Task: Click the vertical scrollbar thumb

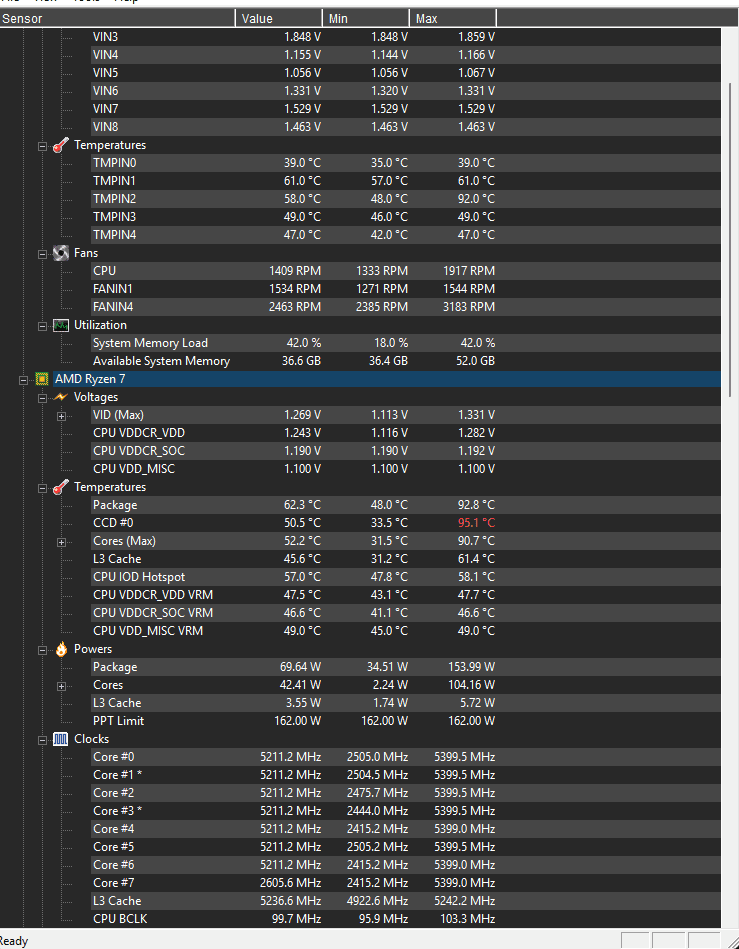Action: pos(729,239)
